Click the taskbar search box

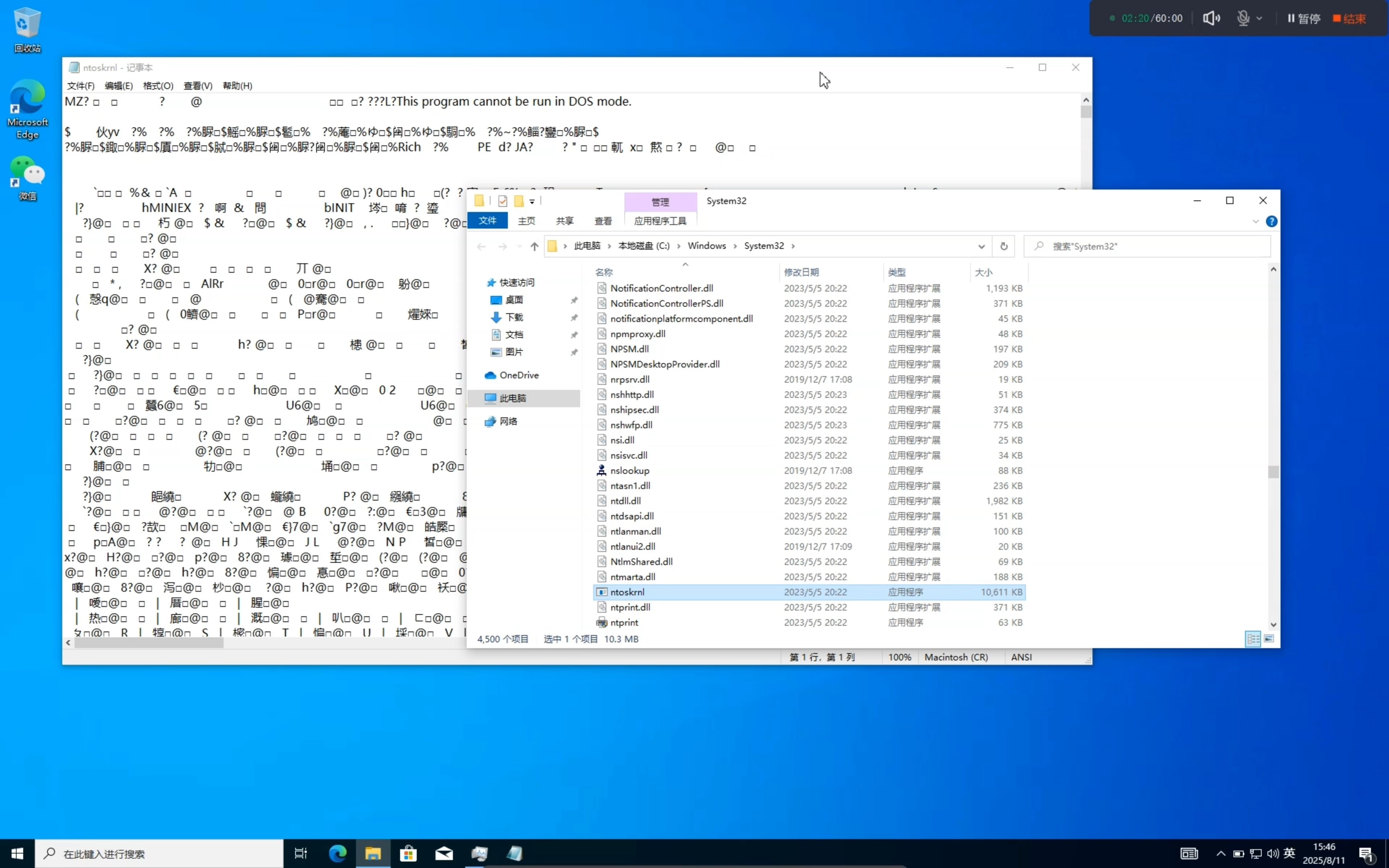(x=159, y=854)
